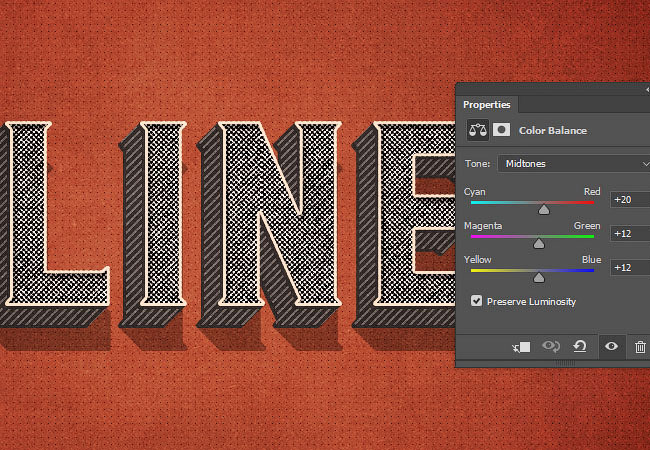650x450 pixels.
Task: Clip adjustment to layer below icon
Action: [522, 347]
